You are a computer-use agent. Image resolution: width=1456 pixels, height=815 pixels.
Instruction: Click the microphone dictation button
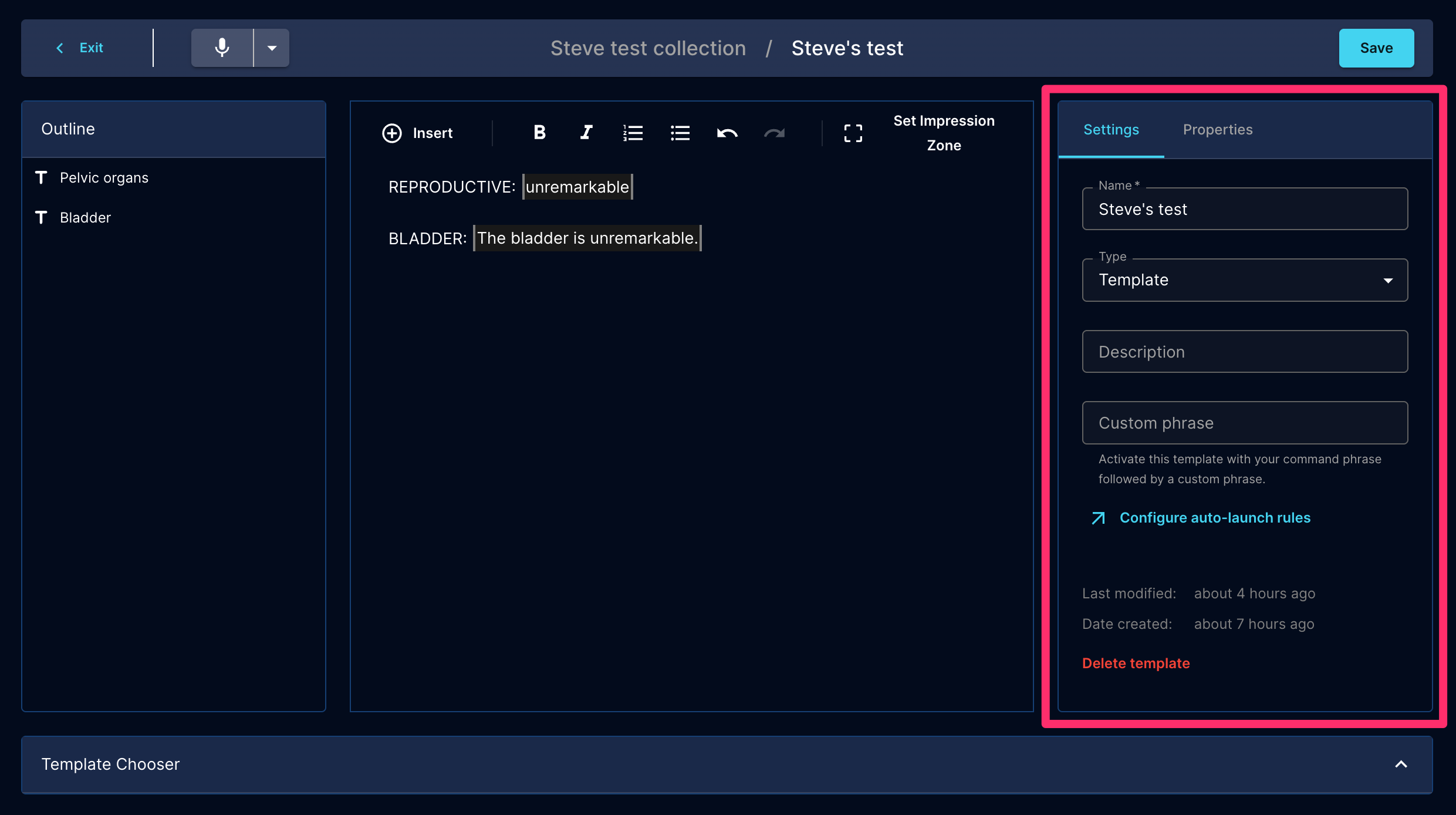tap(222, 48)
